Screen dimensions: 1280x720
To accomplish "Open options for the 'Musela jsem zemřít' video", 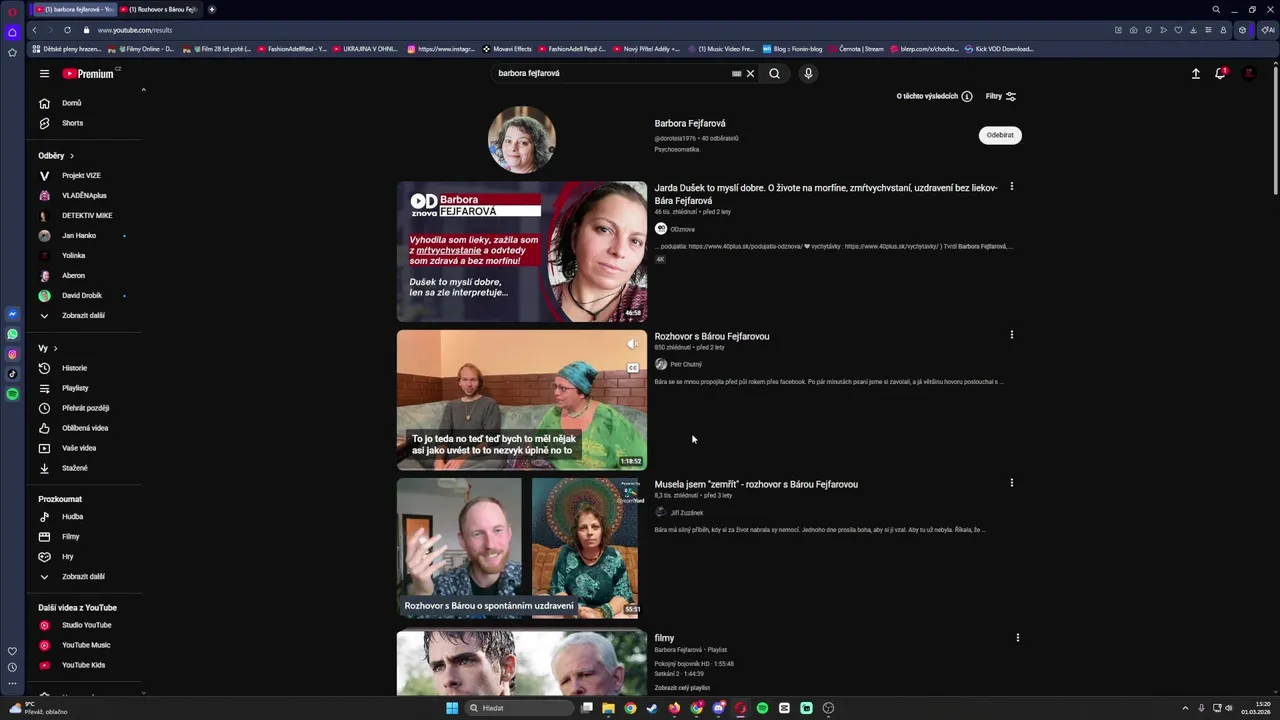I will (1011, 483).
